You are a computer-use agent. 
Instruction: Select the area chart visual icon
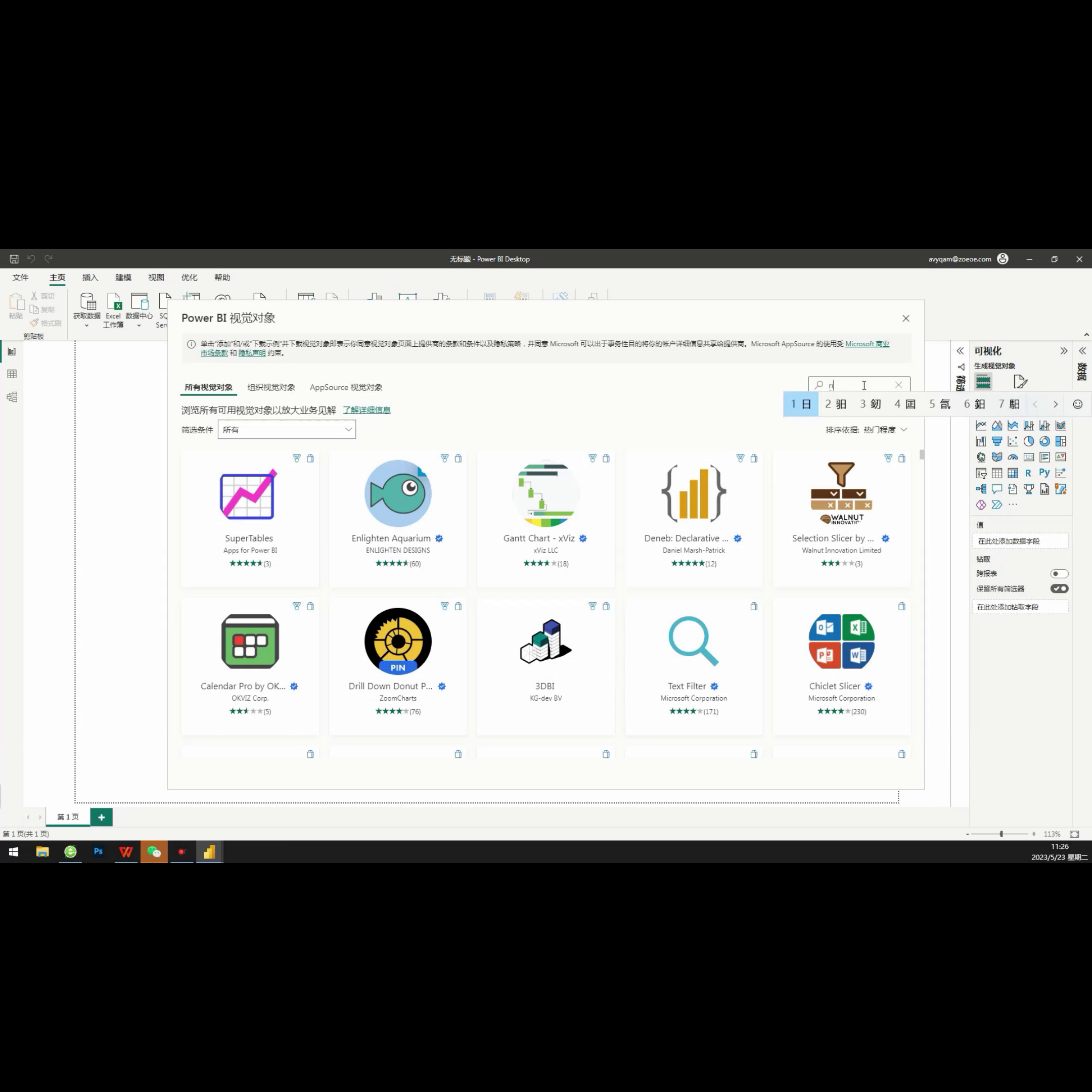click(x=997, y=426)
